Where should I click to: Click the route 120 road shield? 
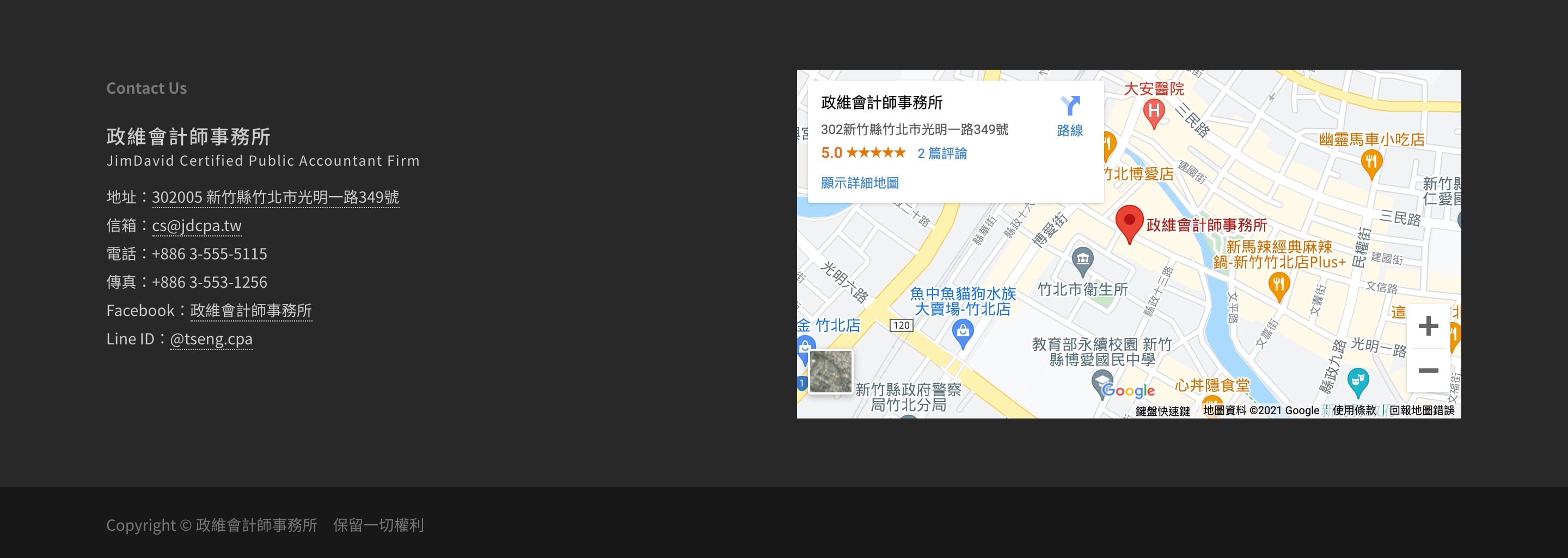(x=901, y=325)
